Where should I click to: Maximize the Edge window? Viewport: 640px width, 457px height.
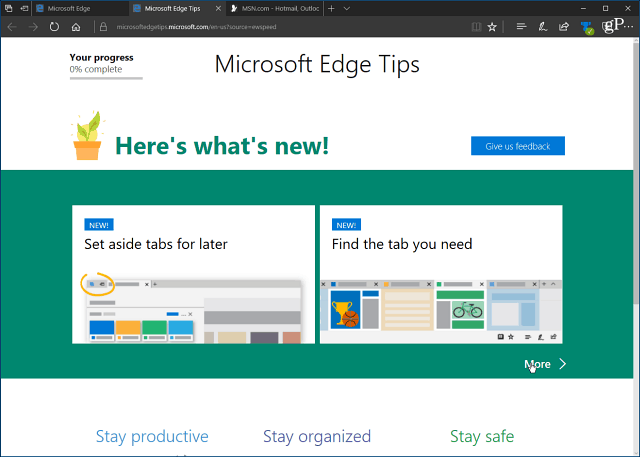(605, 8)
